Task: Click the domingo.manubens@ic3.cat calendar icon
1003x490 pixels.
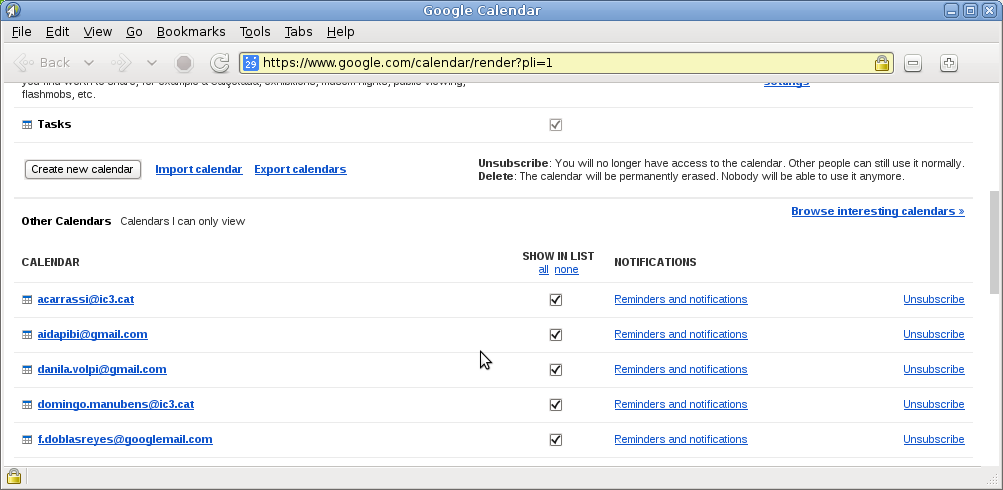Action: coord(27,404)
